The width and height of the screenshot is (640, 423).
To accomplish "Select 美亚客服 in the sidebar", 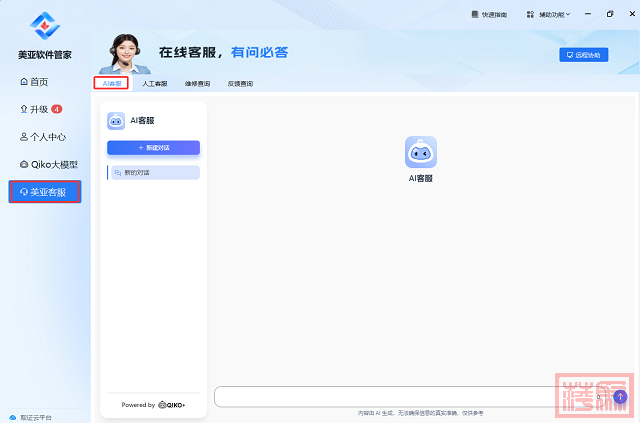I will pos(45,192).
